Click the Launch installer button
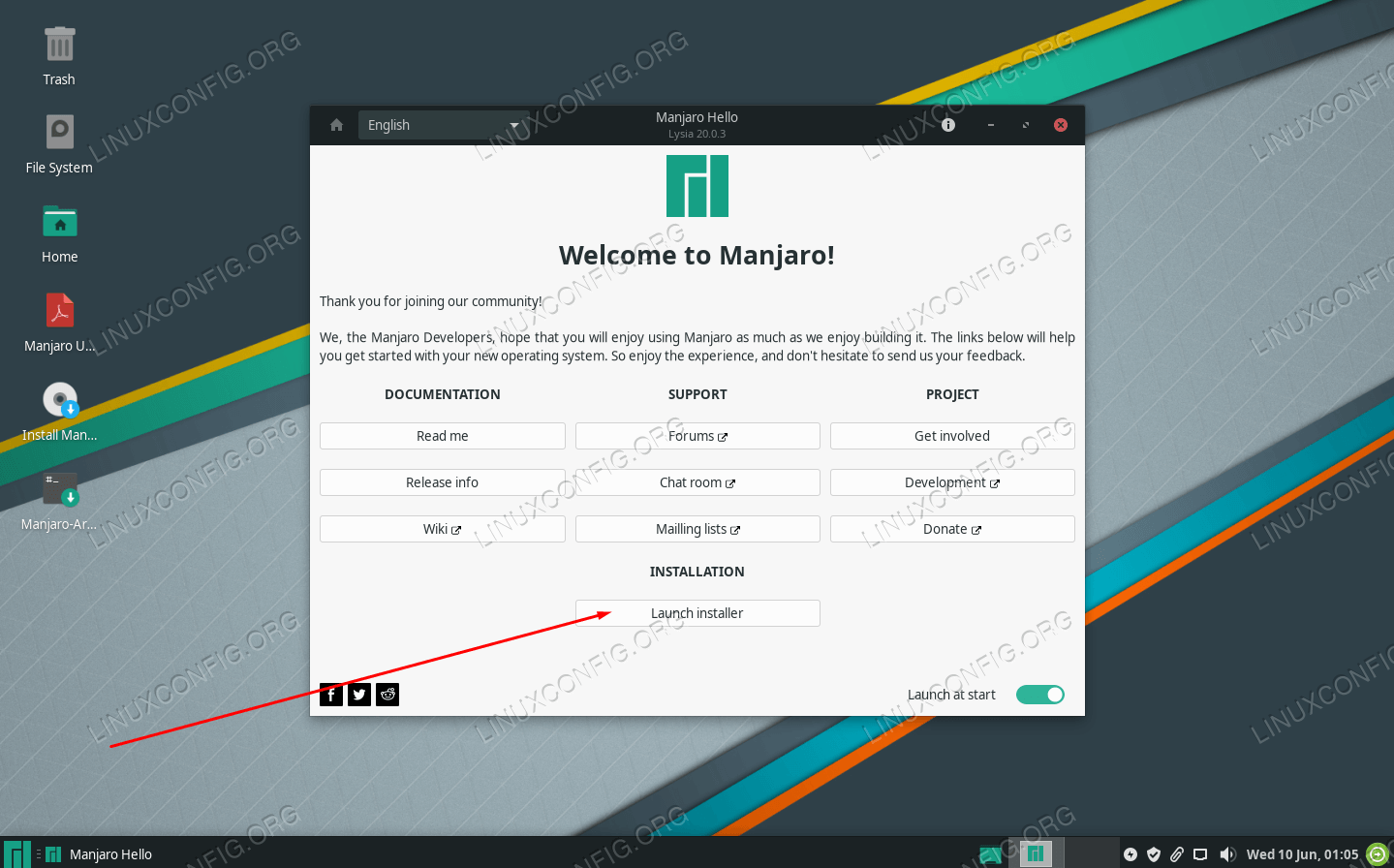This screenshot has height=868, width=1394. tap(697, 613)
